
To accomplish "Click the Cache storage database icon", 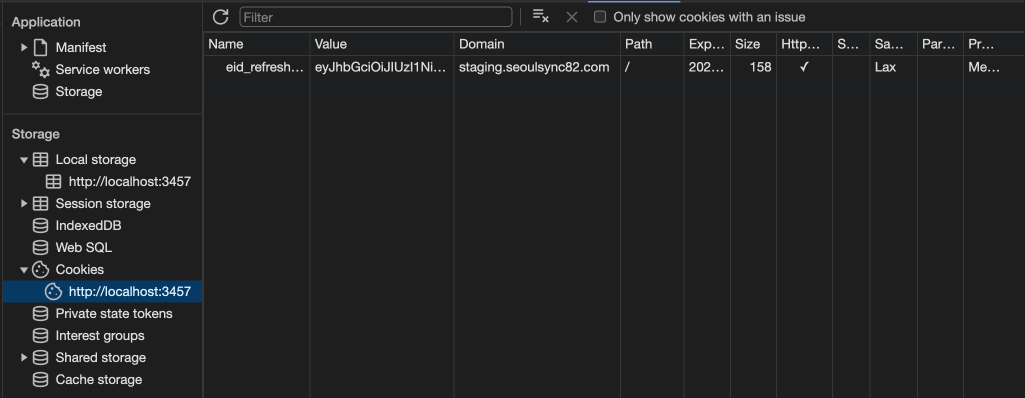I will (41, 380).
